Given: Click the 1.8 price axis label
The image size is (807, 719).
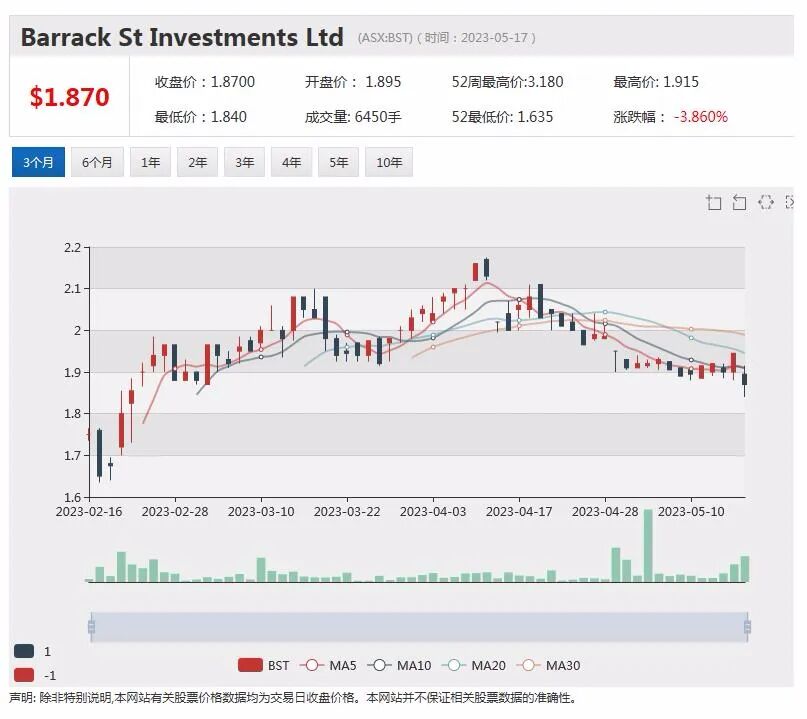Looking at the screenshot, I should click(73, 413).
